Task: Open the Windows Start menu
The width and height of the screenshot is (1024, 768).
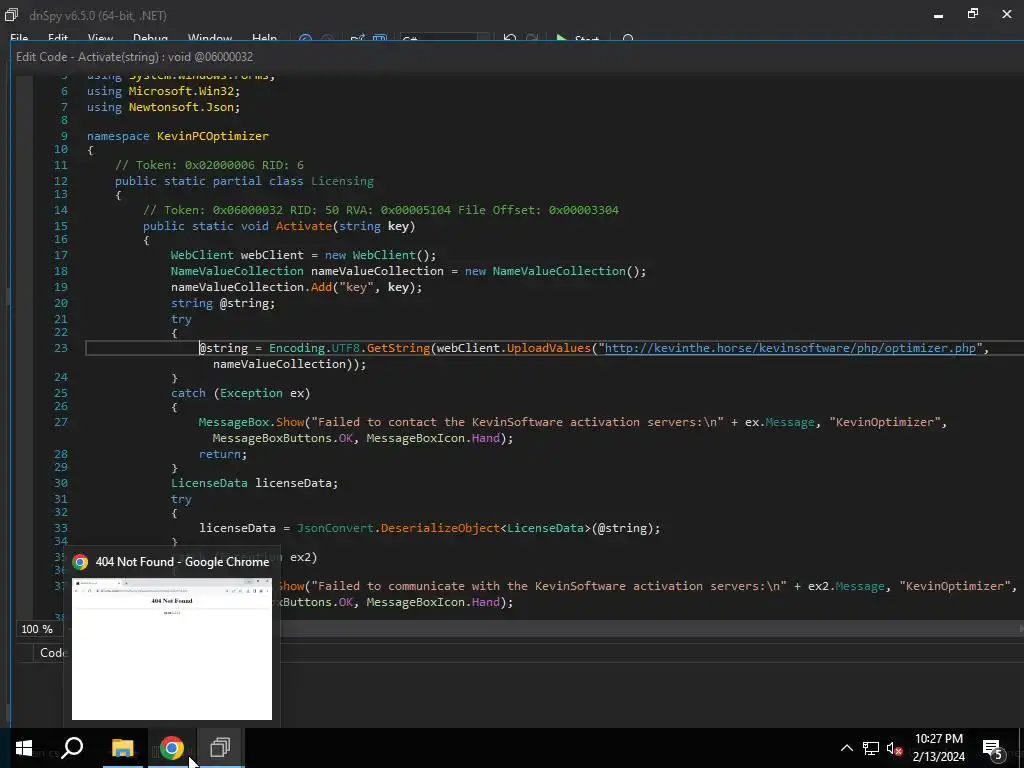Action: (24, 748)
